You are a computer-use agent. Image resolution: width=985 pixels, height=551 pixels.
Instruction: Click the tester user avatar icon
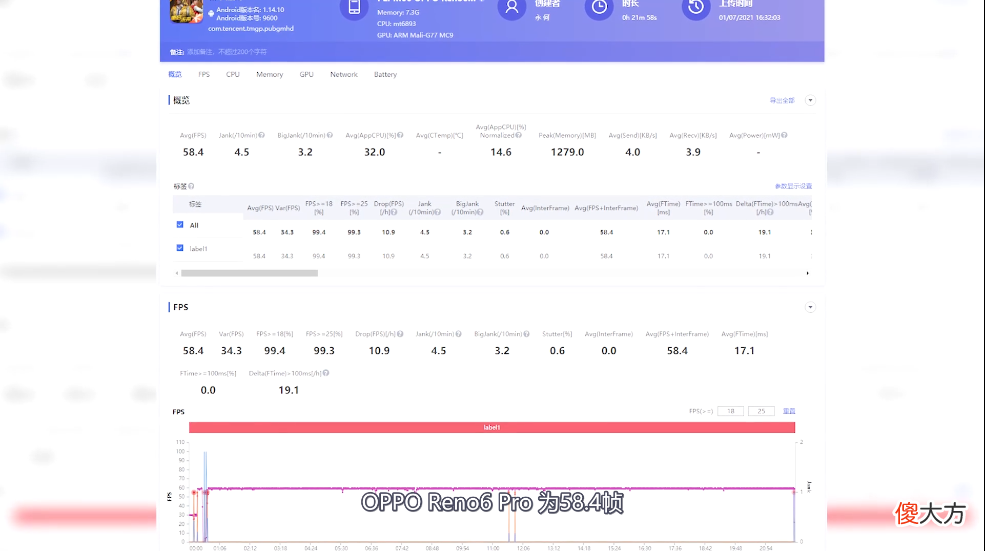coord(512,8)
